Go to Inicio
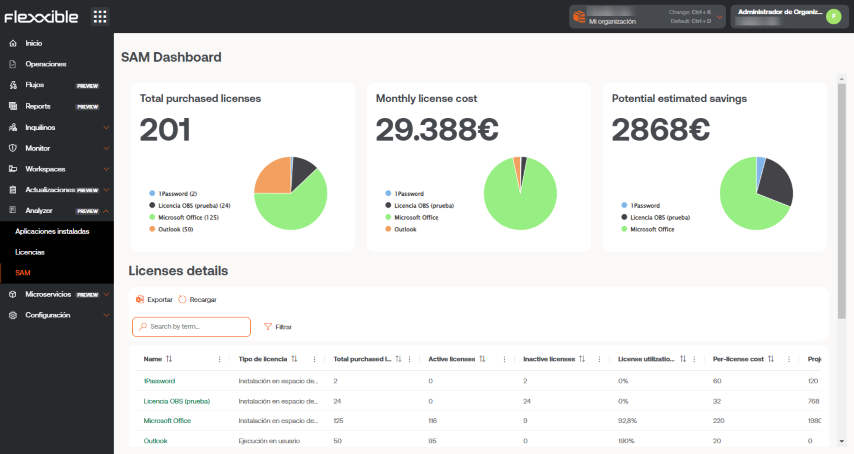 34,43
